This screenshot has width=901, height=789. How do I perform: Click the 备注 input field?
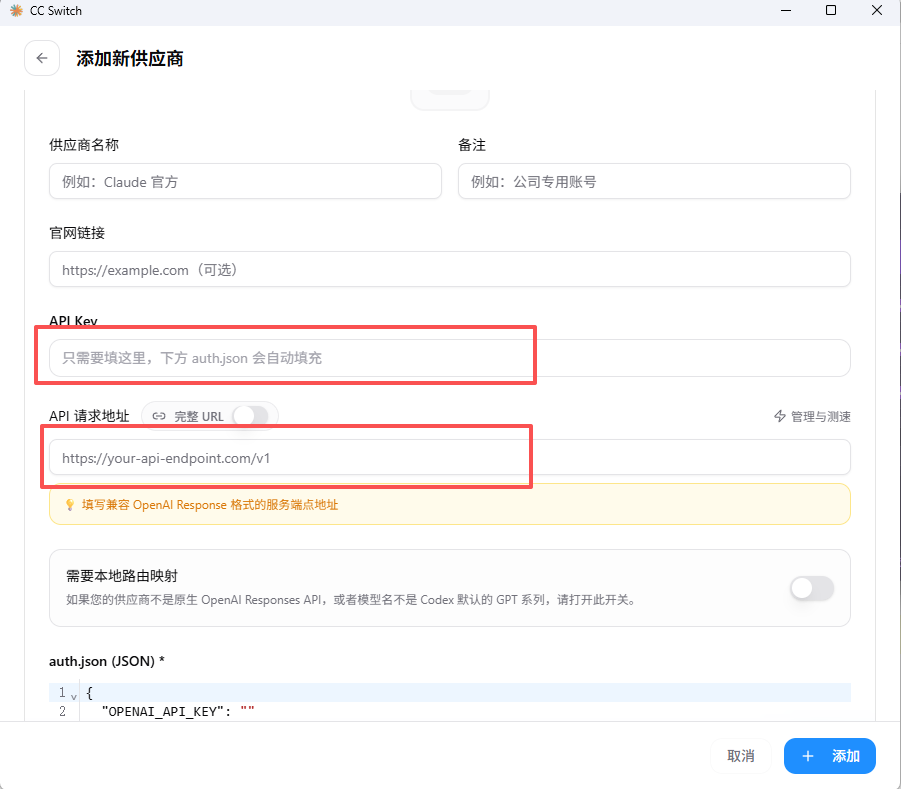click(654, 182)
